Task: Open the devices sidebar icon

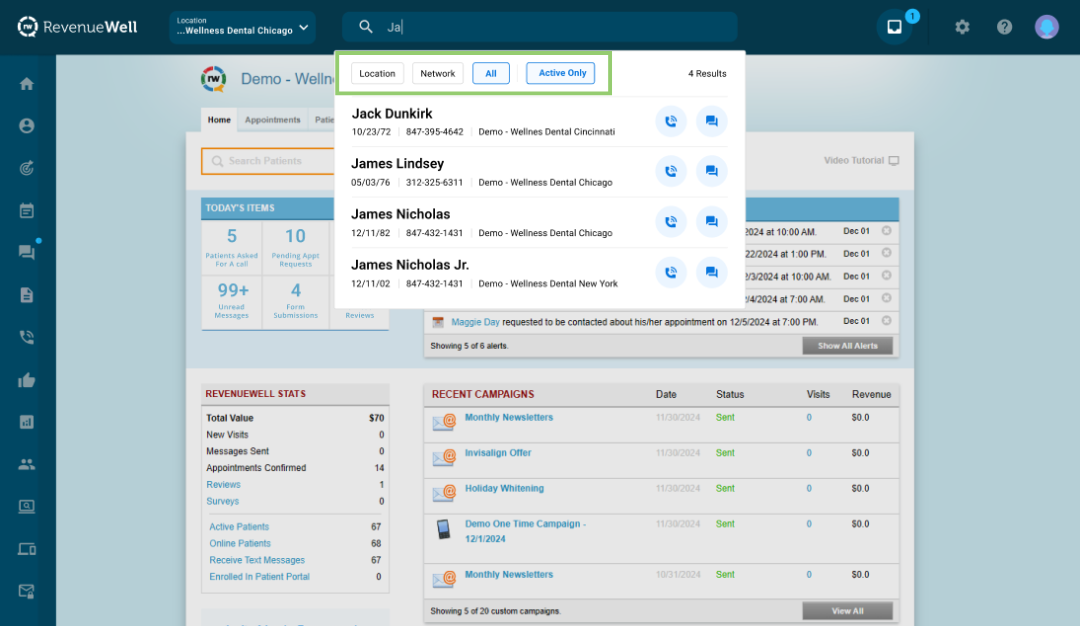Action: tap(26, 550)
